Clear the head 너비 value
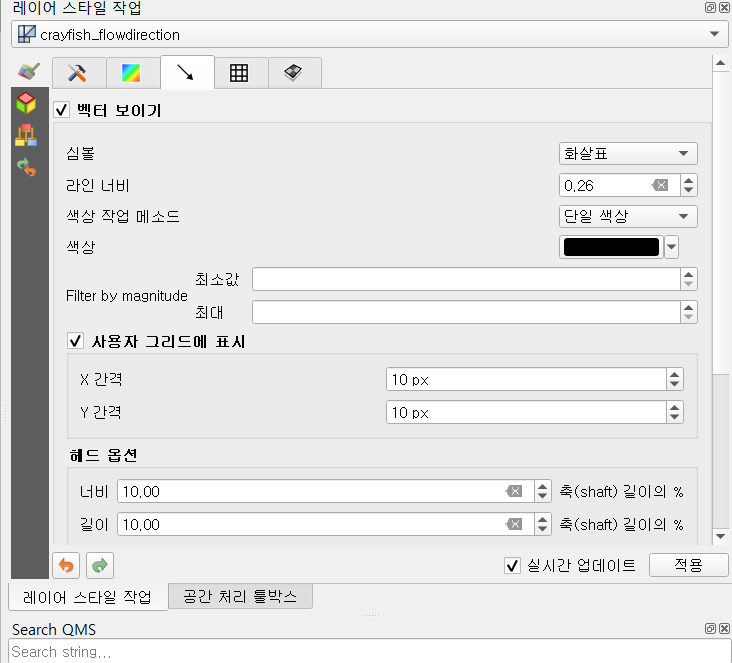Viewport: 732px width, 663px height. 514,491
